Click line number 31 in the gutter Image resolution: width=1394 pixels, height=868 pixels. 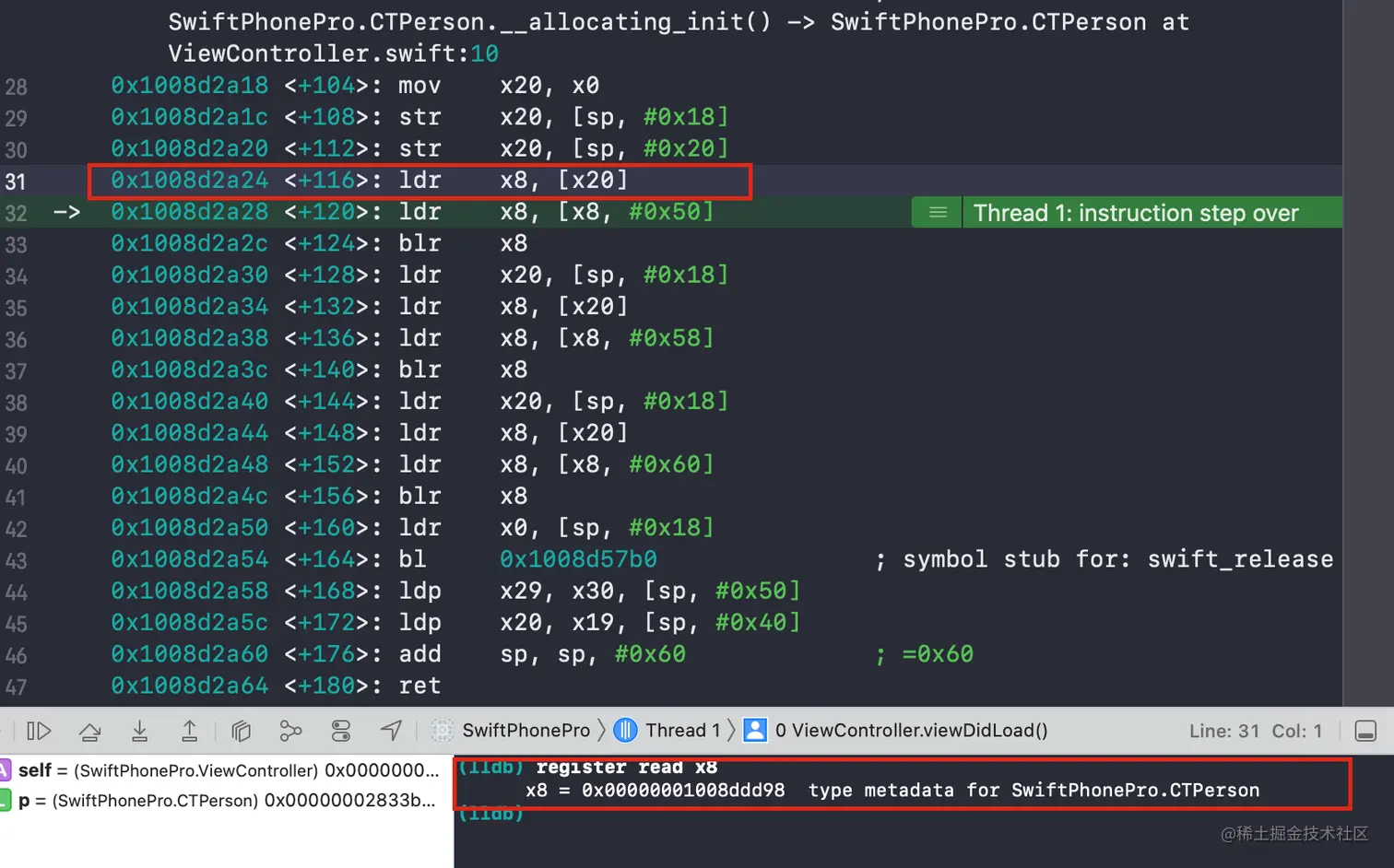coord(17,182)
